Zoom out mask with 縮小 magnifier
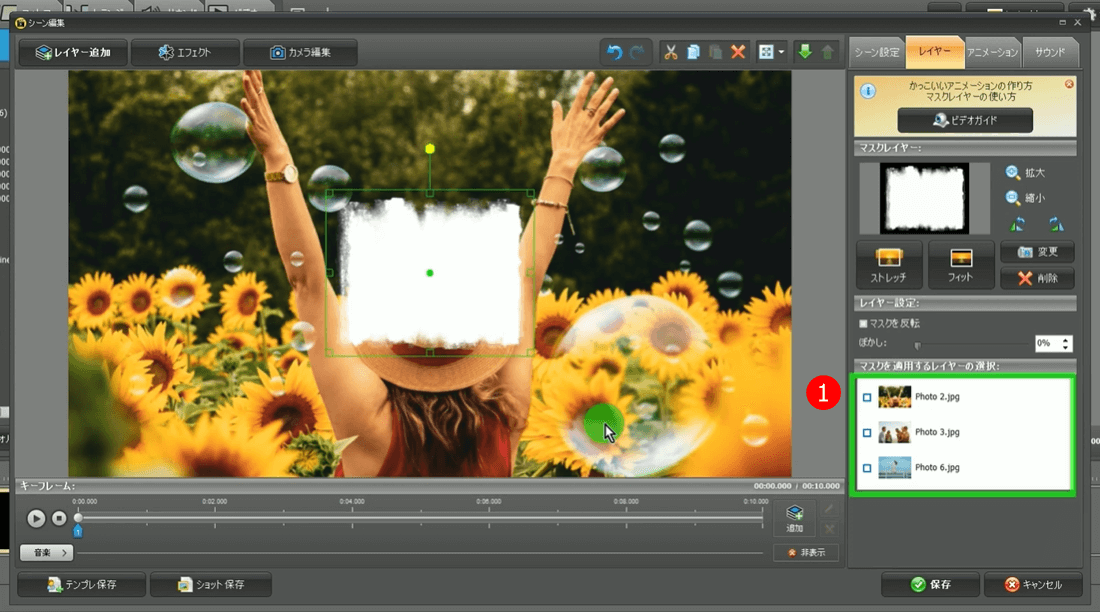Screen dimensions: 1100x612 pyautogui.click(x=1014, y=198)
